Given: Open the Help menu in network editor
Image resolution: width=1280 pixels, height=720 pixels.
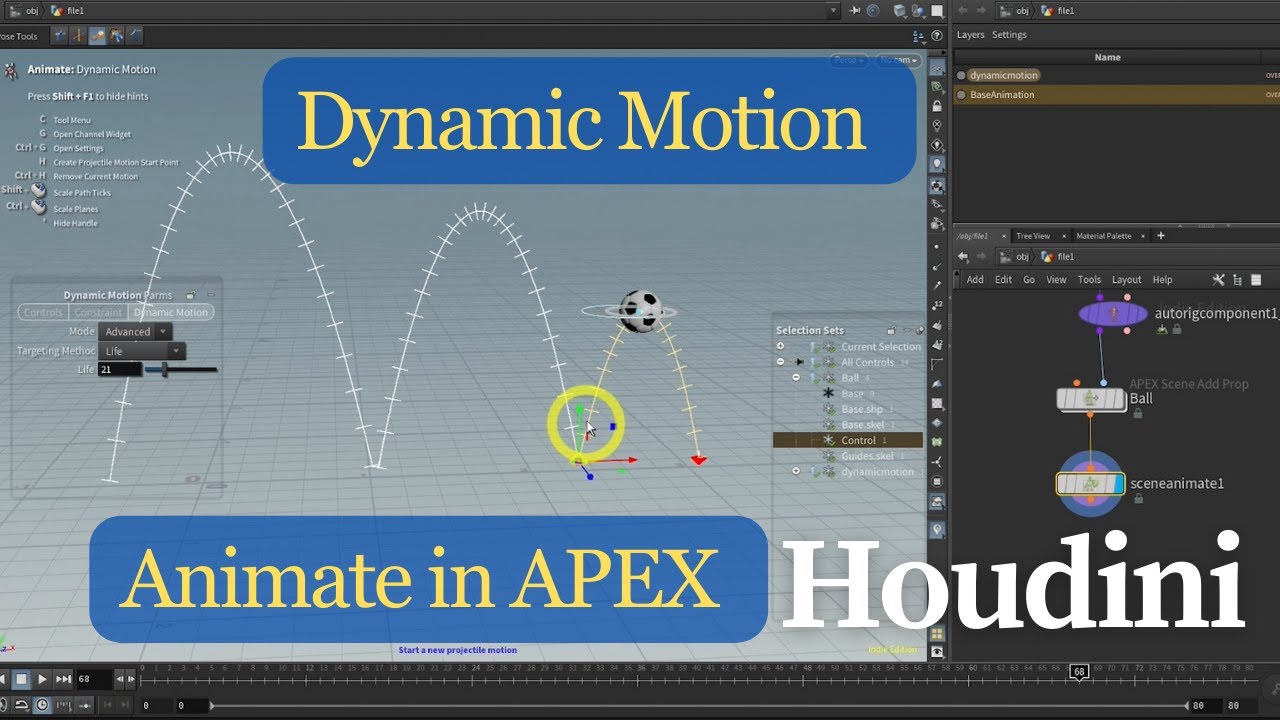Looking at the screenshot, I should click(x=1162, y=280).
